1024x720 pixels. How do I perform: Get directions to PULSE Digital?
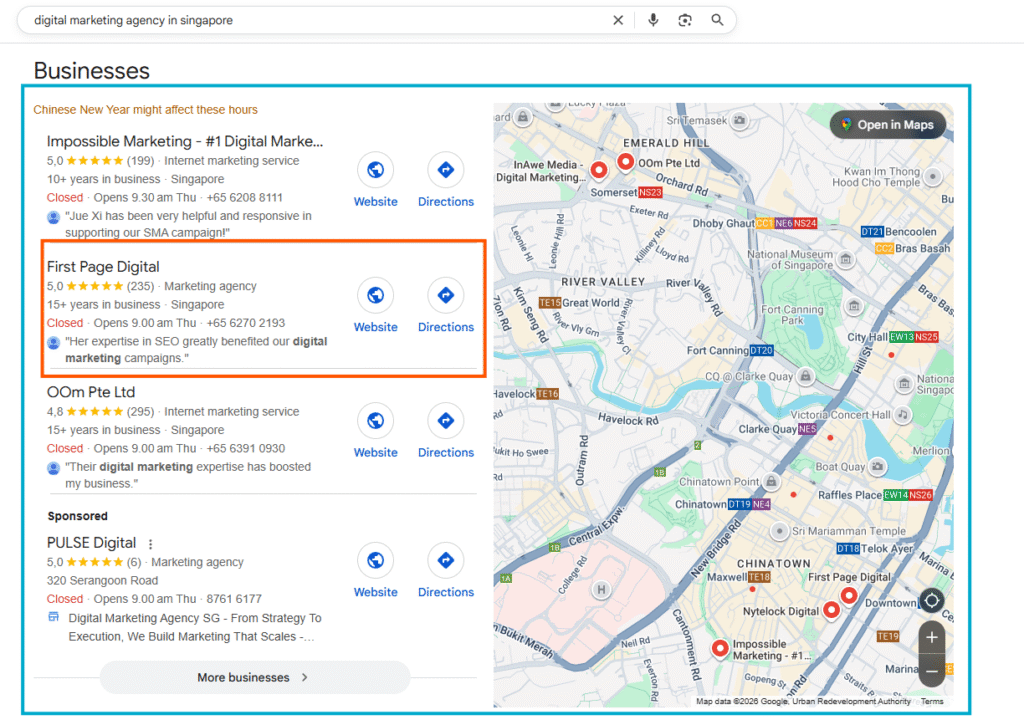[x=445, y=560]
